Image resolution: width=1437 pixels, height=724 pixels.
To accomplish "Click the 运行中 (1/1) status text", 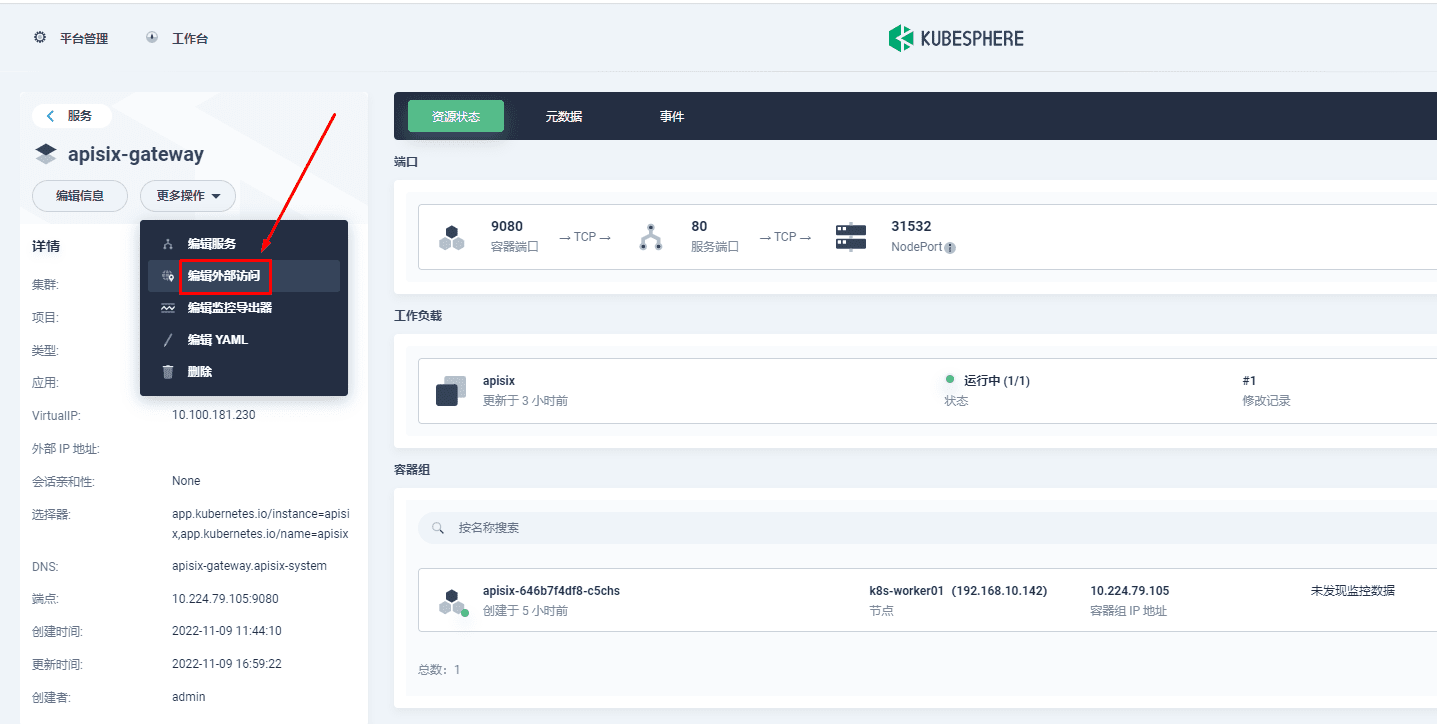I will 997,381.
